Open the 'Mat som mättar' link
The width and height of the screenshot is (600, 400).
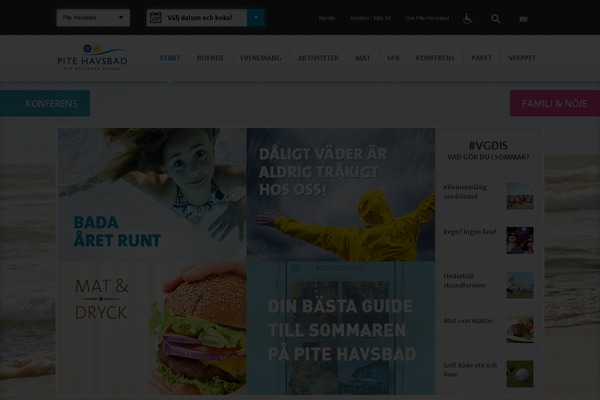[x=468, y=321]
